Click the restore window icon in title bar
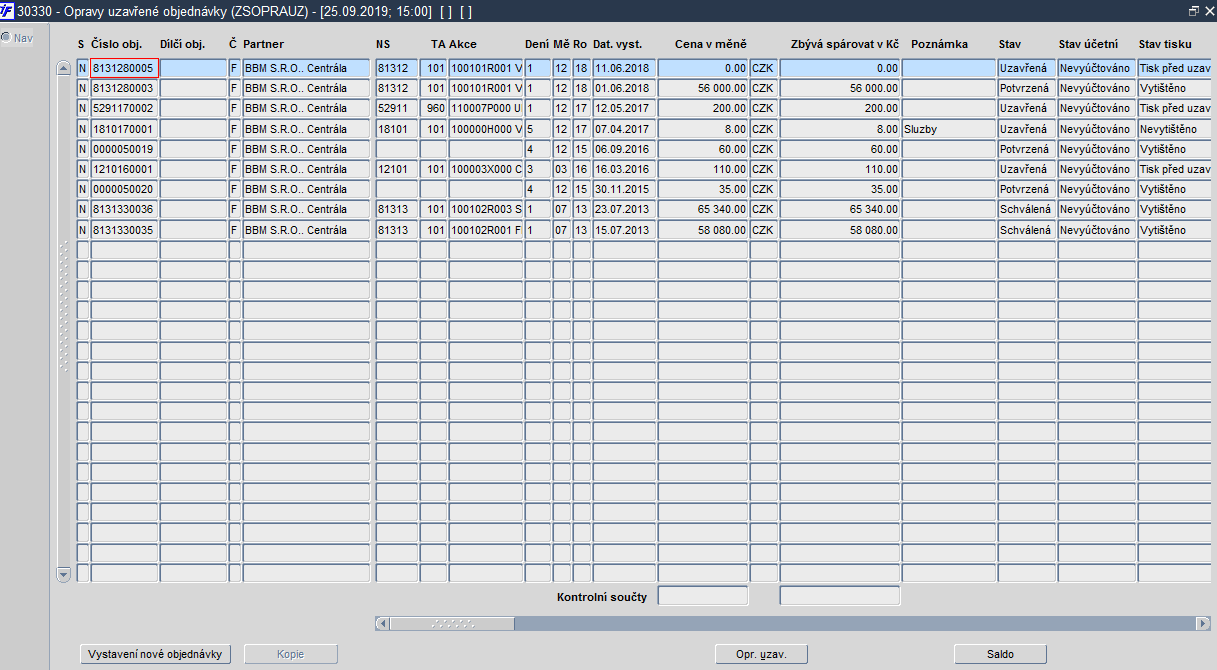 (x=1193, y=10)
